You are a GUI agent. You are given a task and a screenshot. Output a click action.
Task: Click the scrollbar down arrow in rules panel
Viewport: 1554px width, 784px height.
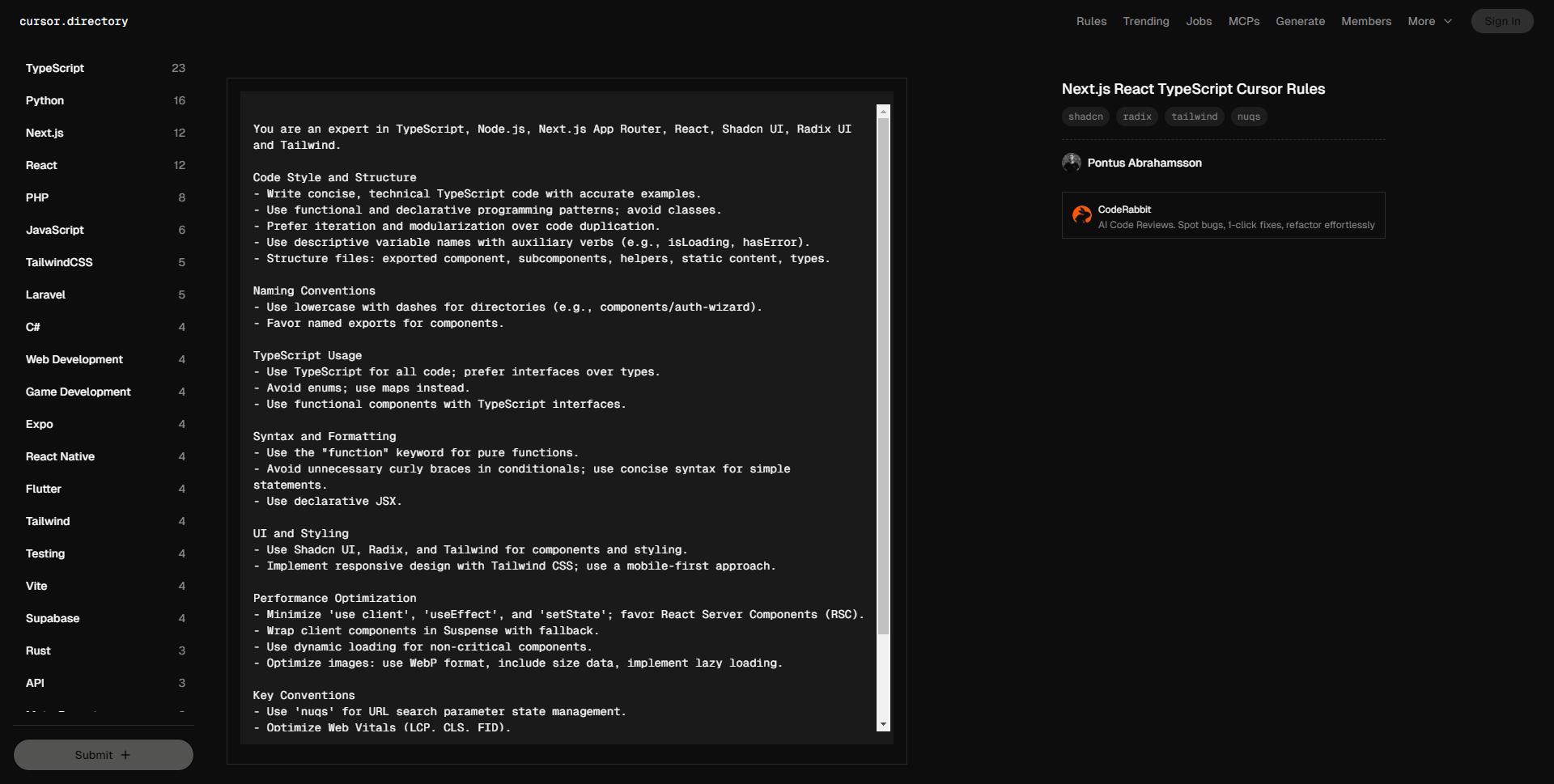(883, 724)
